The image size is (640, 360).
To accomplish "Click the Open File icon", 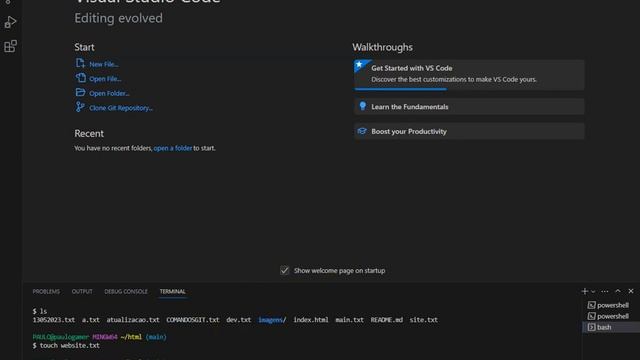I will click(x=80, y=78).
